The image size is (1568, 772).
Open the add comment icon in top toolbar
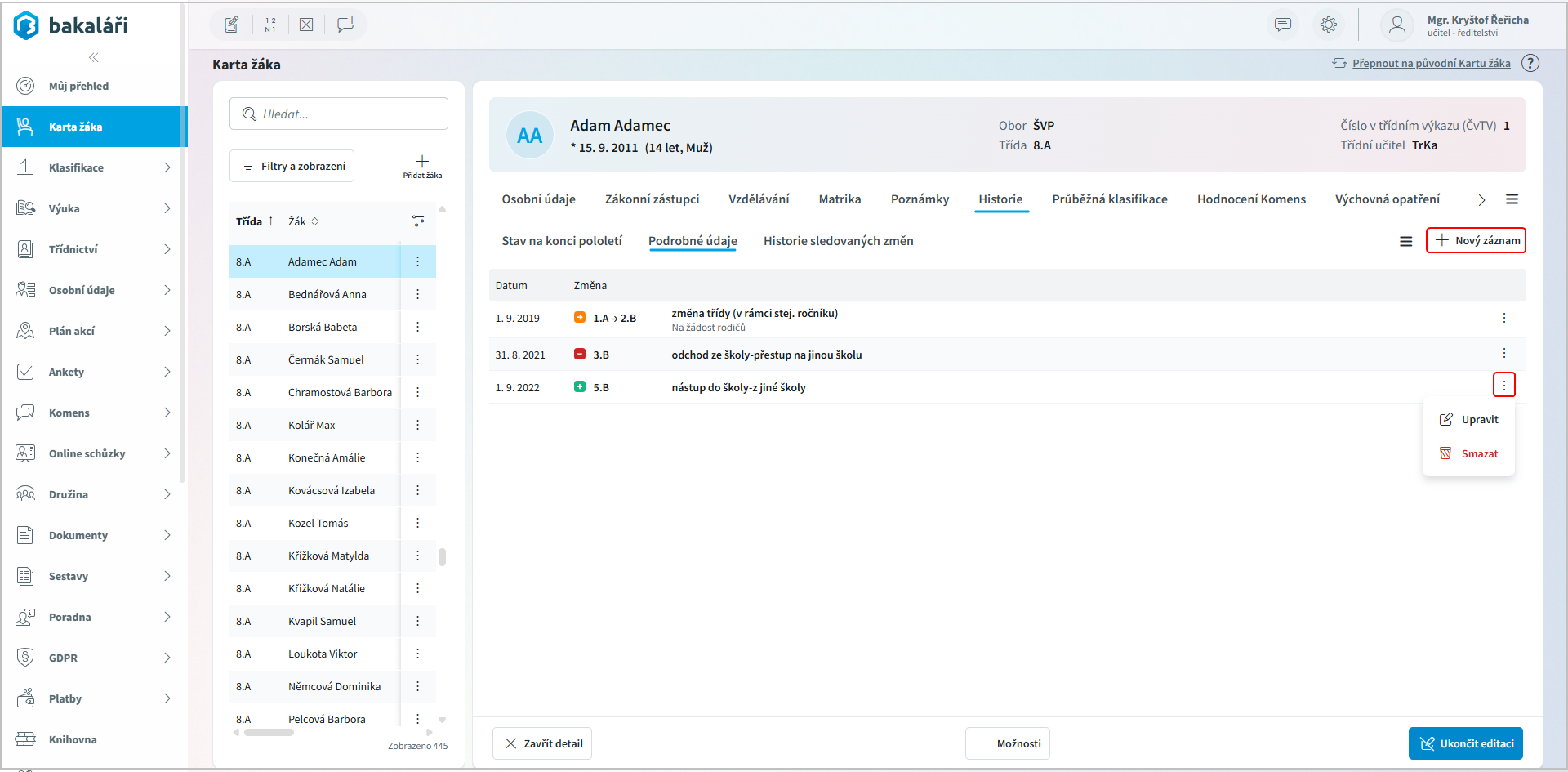345,25
